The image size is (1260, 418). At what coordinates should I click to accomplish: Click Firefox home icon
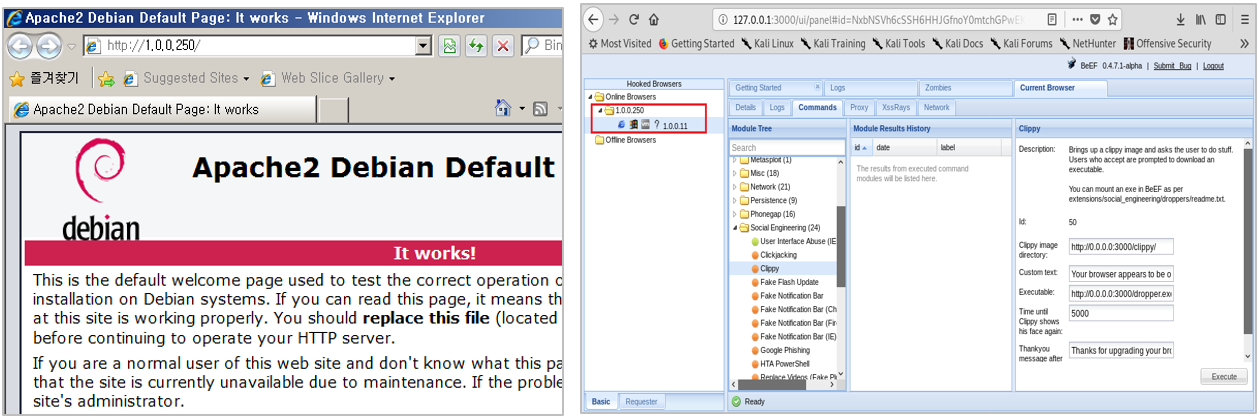[x=654, y=19]
